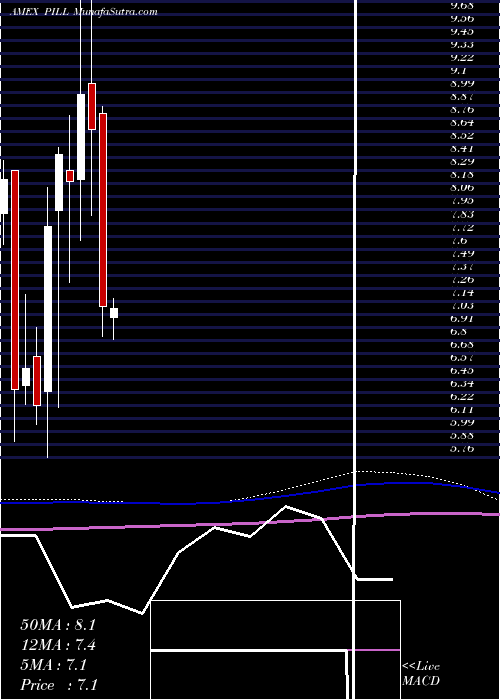Viewport: 500px width, 700px height.
Task: Select the 50MA : 8.1 readout
Action: [x=58, y=625]
